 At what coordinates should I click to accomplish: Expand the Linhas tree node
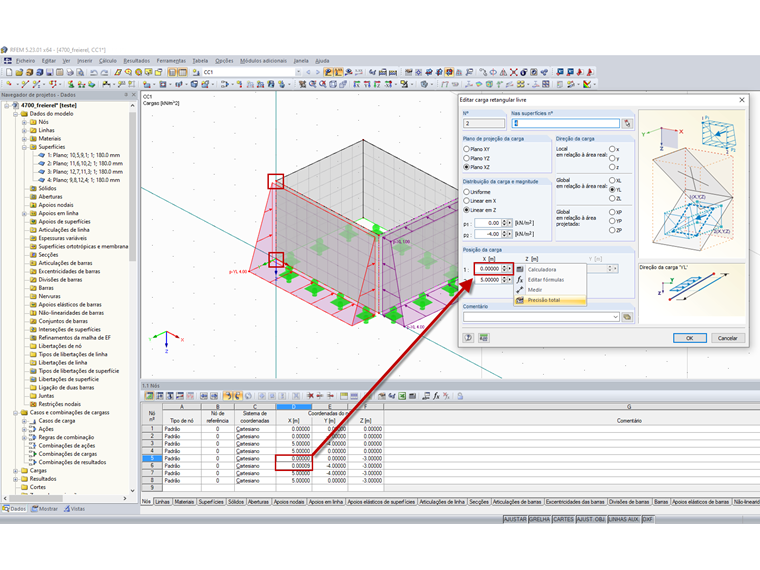tap(24, 130)
